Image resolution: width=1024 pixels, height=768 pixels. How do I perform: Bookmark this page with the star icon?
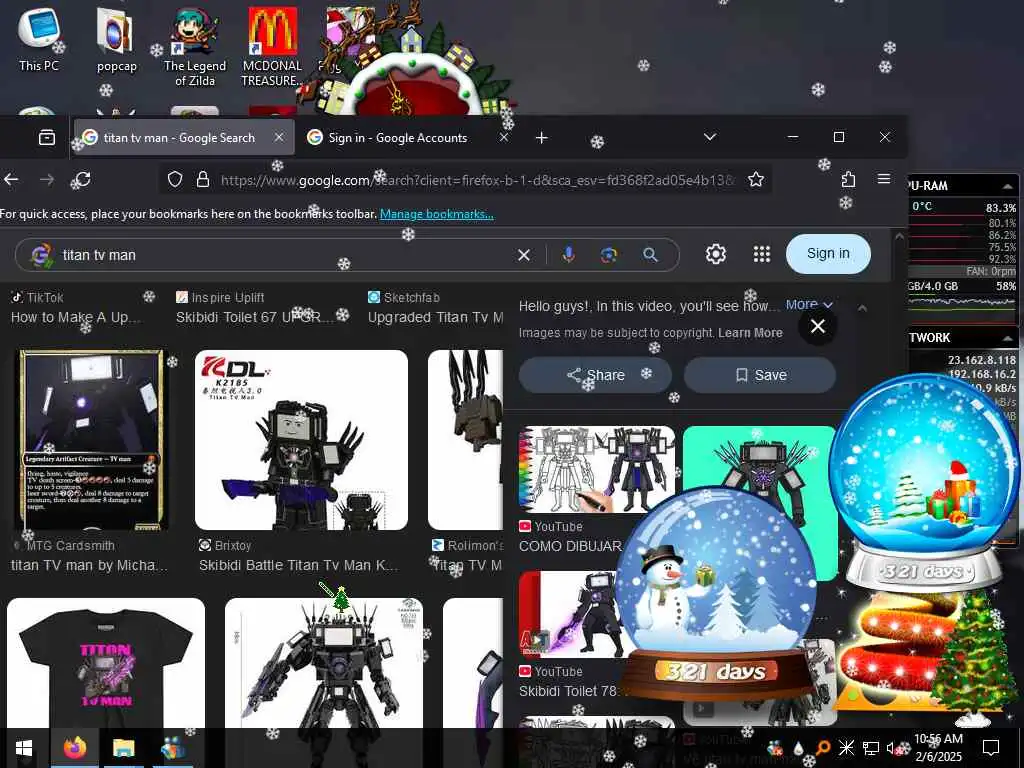(756, 180)
